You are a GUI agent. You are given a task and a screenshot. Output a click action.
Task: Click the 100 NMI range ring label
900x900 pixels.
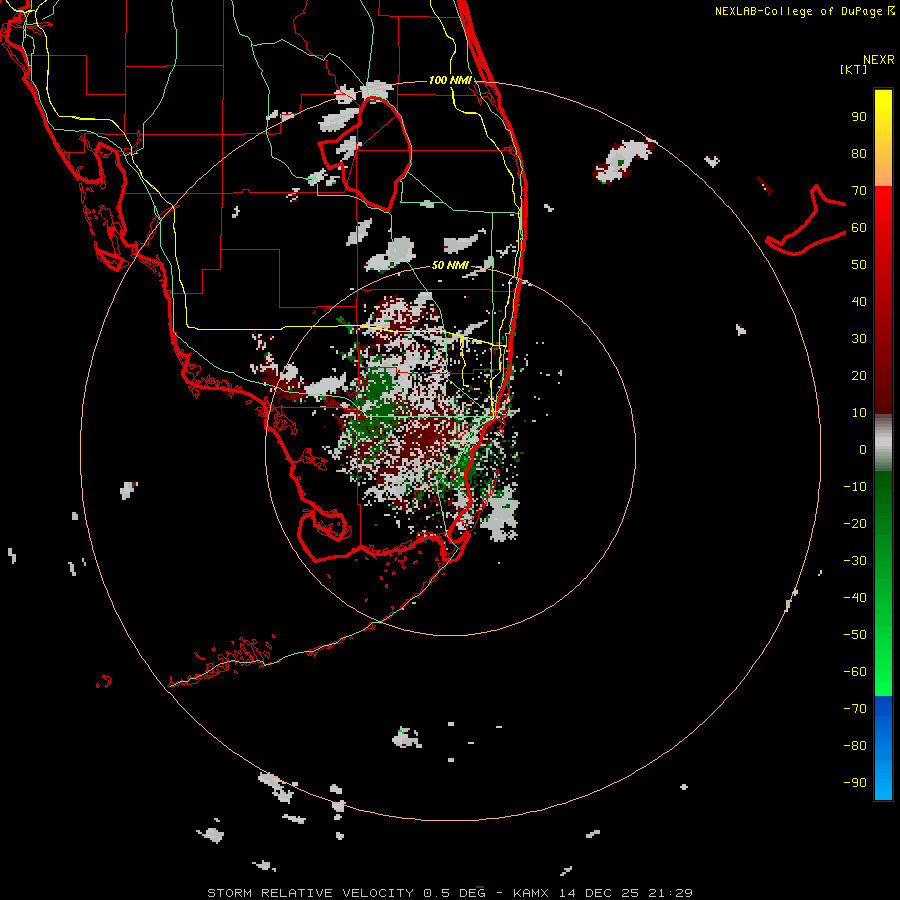pos(450,80)
